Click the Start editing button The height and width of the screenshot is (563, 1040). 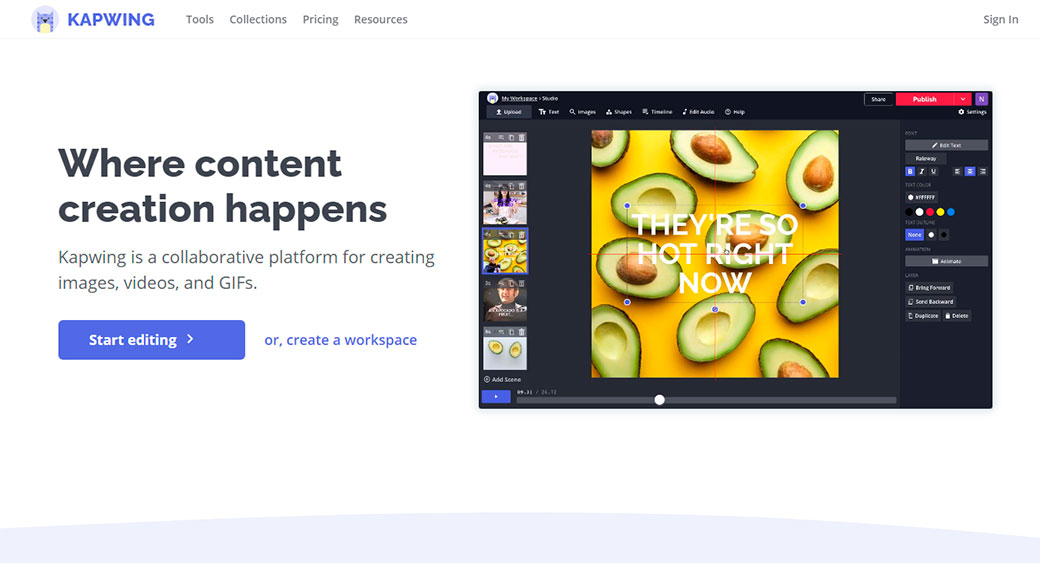coord(151,340)
